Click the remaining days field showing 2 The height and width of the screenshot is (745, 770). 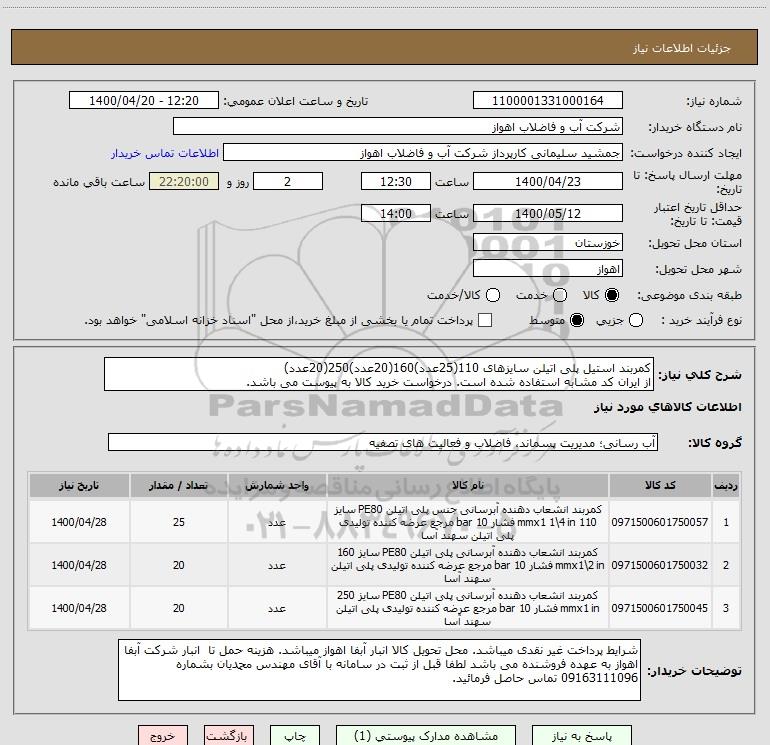click(x=288, y=182)
